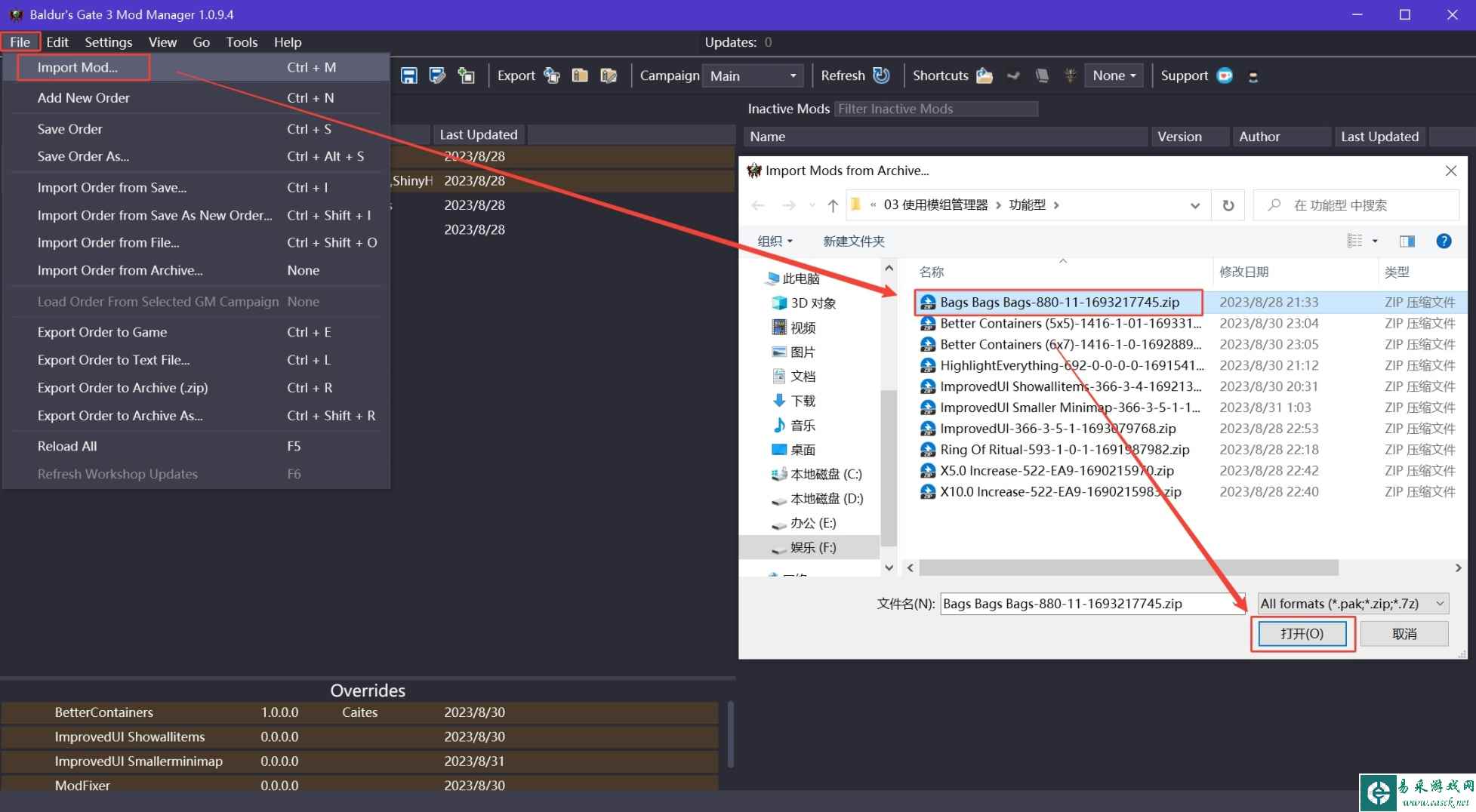Open recent locations dropdown chevron
The image size is (1476, 812).
(812, 205)
